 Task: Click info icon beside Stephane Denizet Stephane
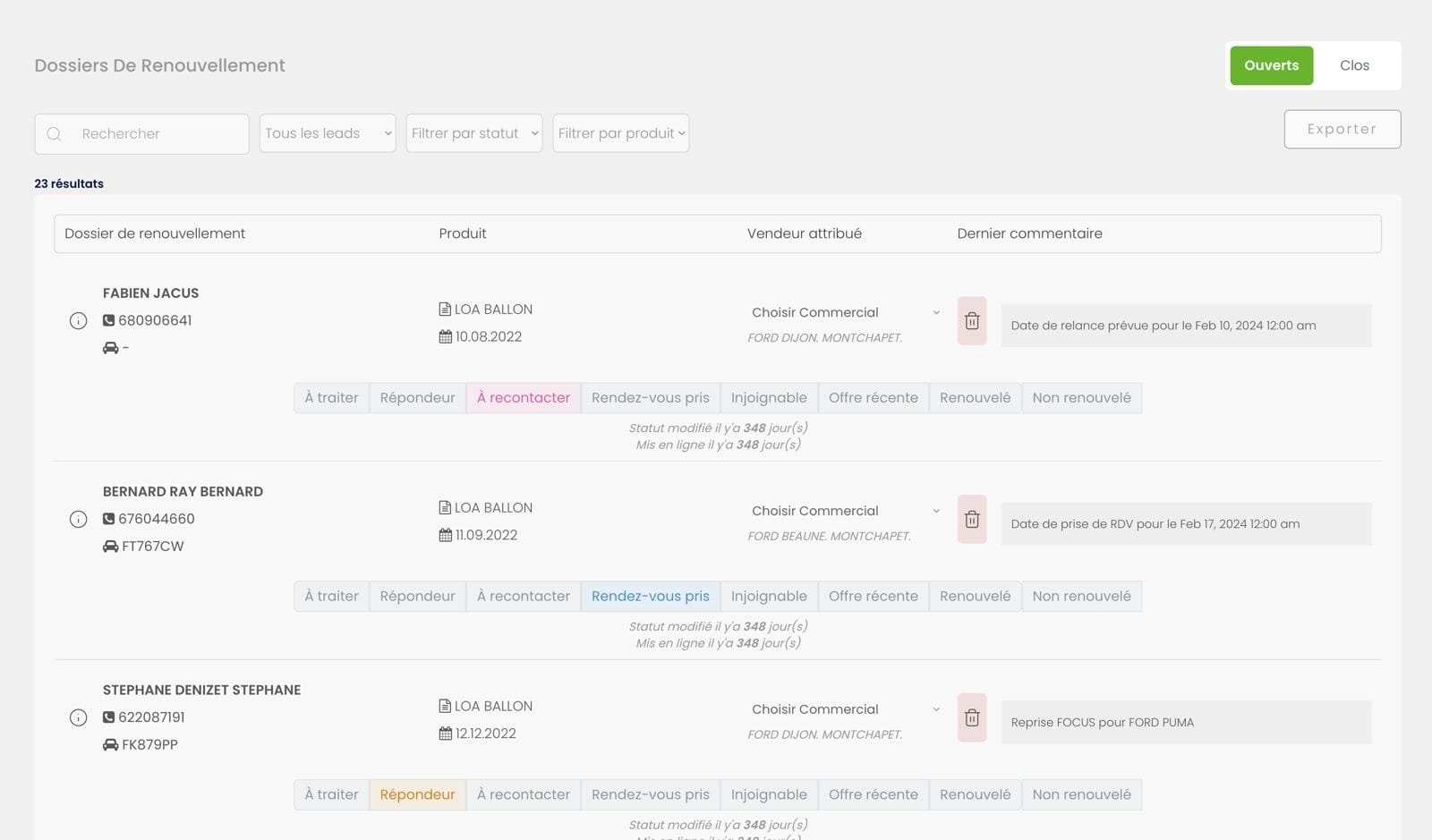click(x=78, y=718)
